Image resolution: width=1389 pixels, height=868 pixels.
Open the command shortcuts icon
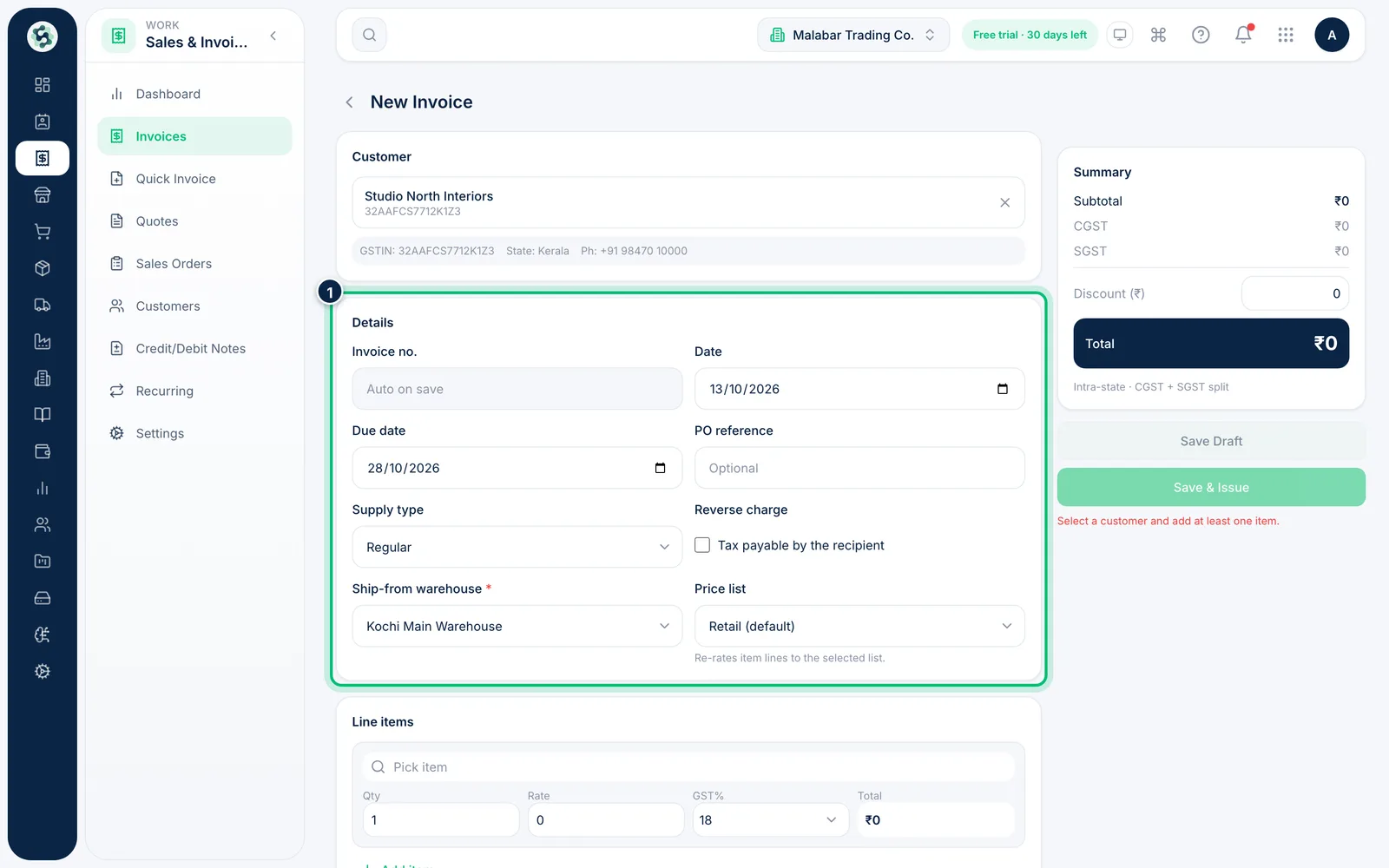1158,35
